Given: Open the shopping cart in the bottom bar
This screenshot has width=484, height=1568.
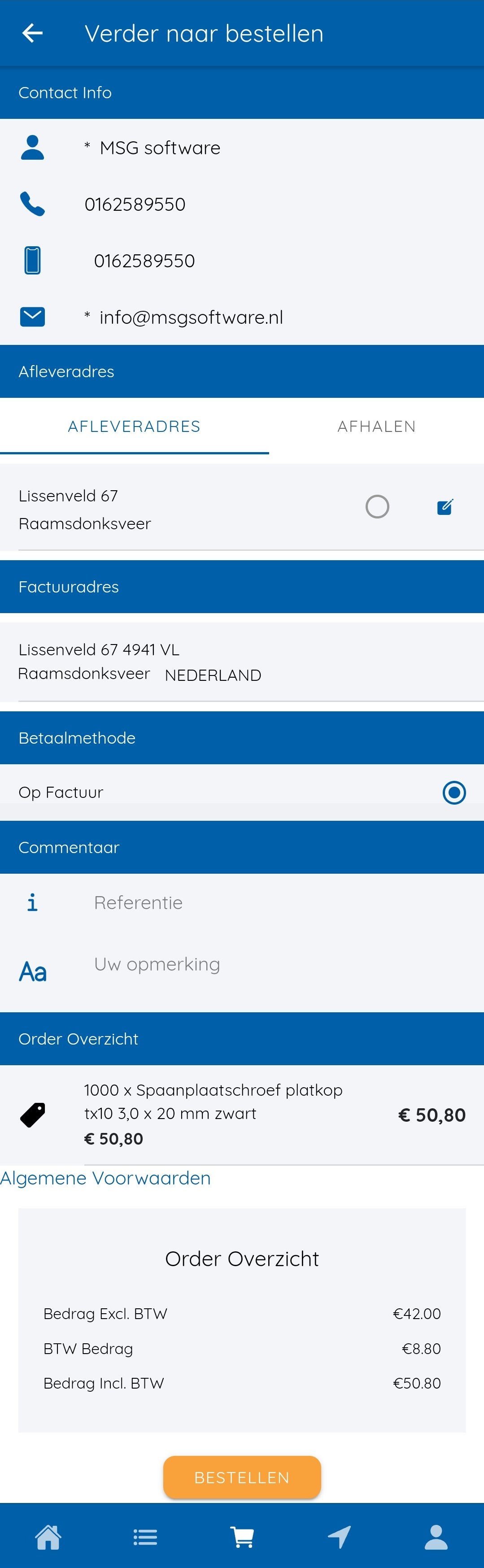Looking at the screenshot, I should 242,1537.
